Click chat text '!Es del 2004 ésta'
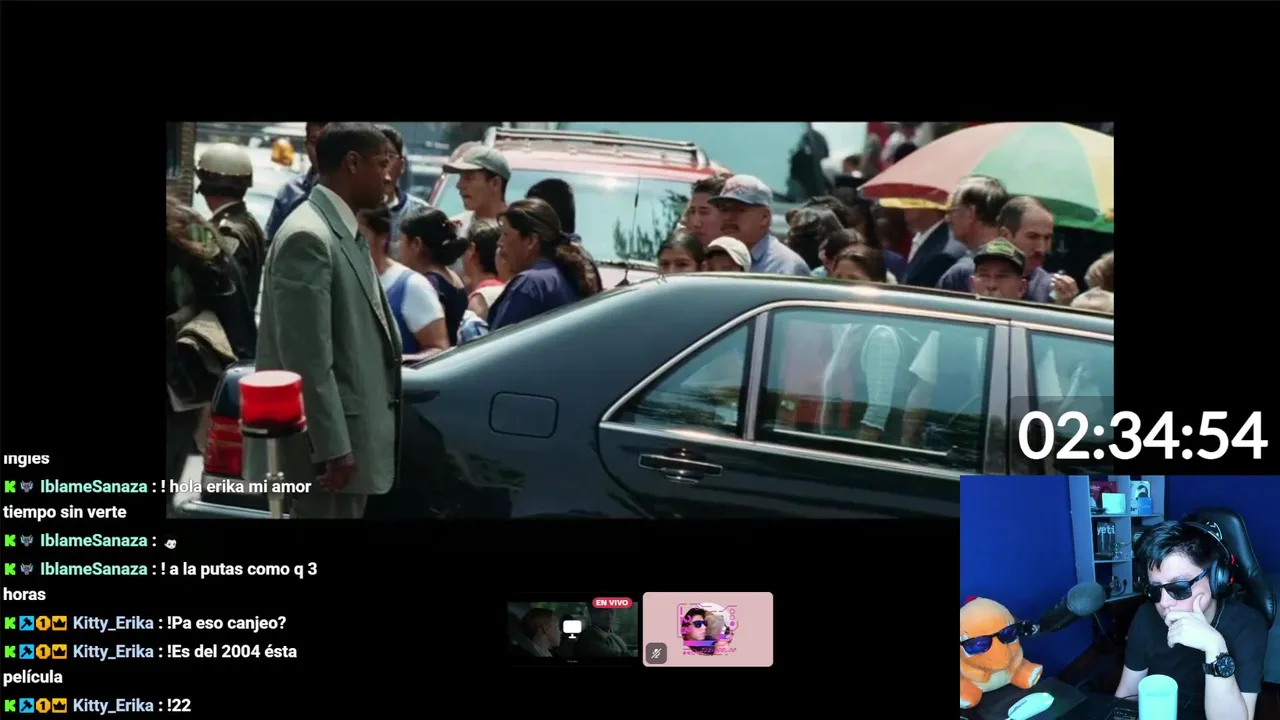The image size is (1280, 720). pyautogui.click(x=232, y=651)
